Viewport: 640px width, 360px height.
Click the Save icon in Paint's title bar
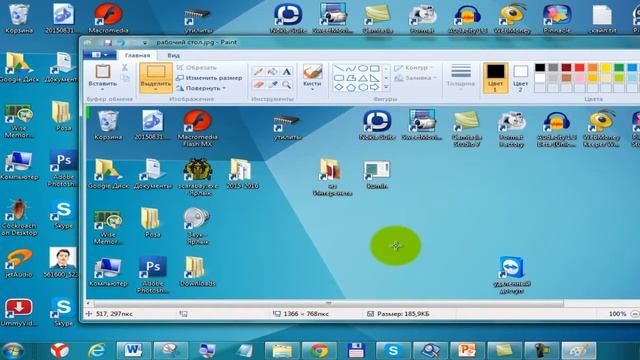[107, 42]
